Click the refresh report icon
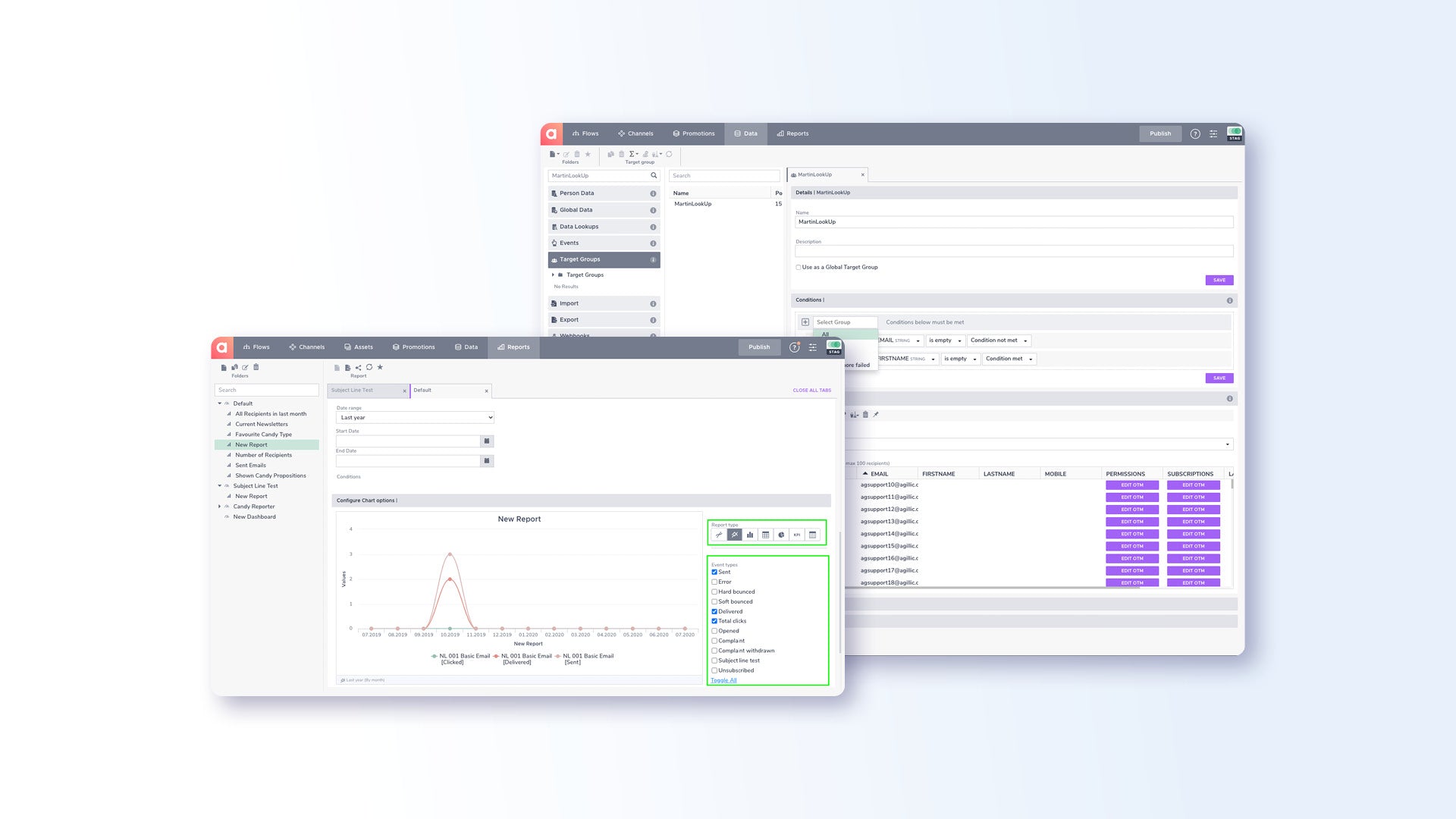 click(x=369, y=368)
